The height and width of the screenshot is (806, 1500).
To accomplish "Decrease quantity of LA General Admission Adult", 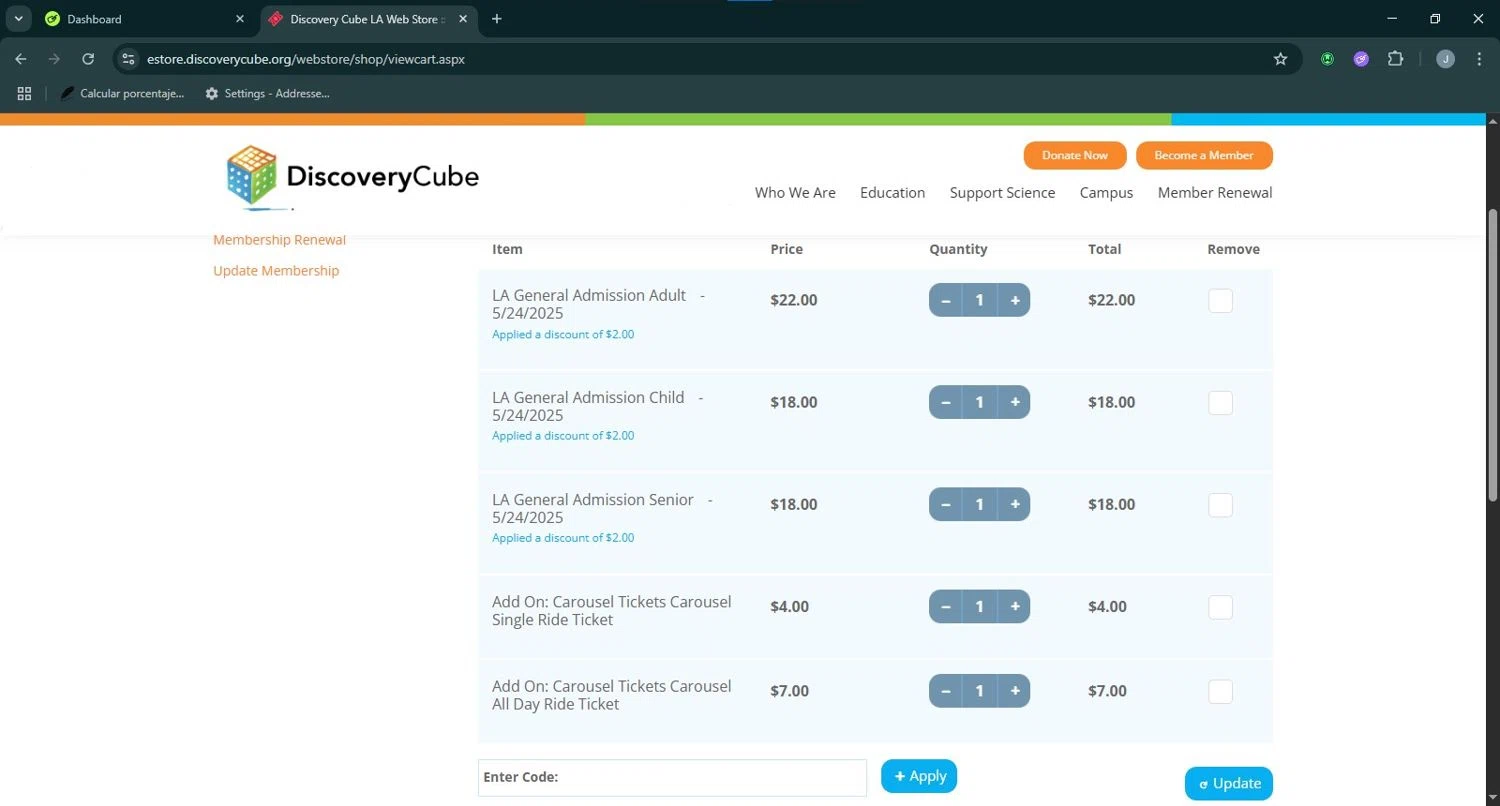I will 945,300.
